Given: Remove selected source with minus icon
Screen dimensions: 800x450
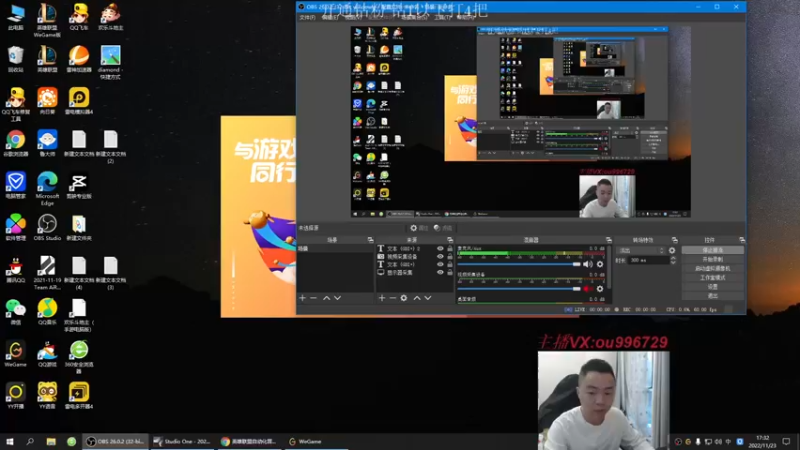Looking at the screenshot, I should 393,298.
